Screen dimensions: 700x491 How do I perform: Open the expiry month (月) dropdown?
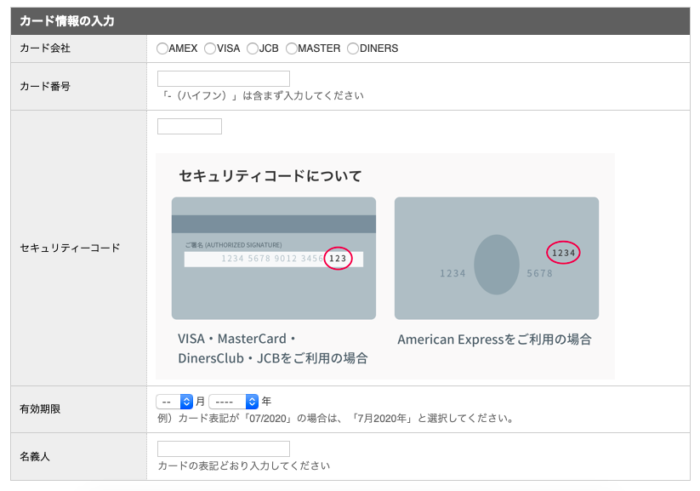pyautogui.click(x=175, y=402)
